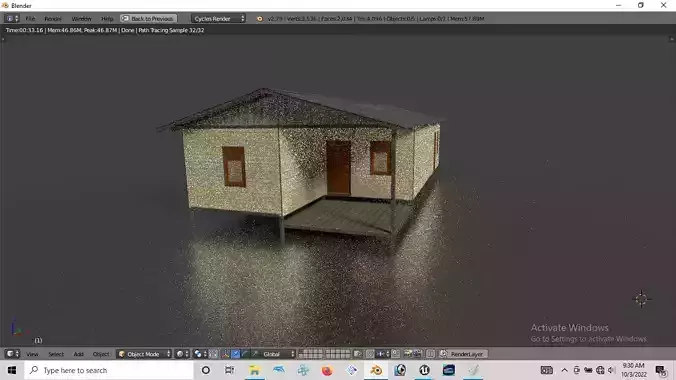Open the Help menu
The height and width of the screenshot is (380, 676).
click(x=106, y=19)
